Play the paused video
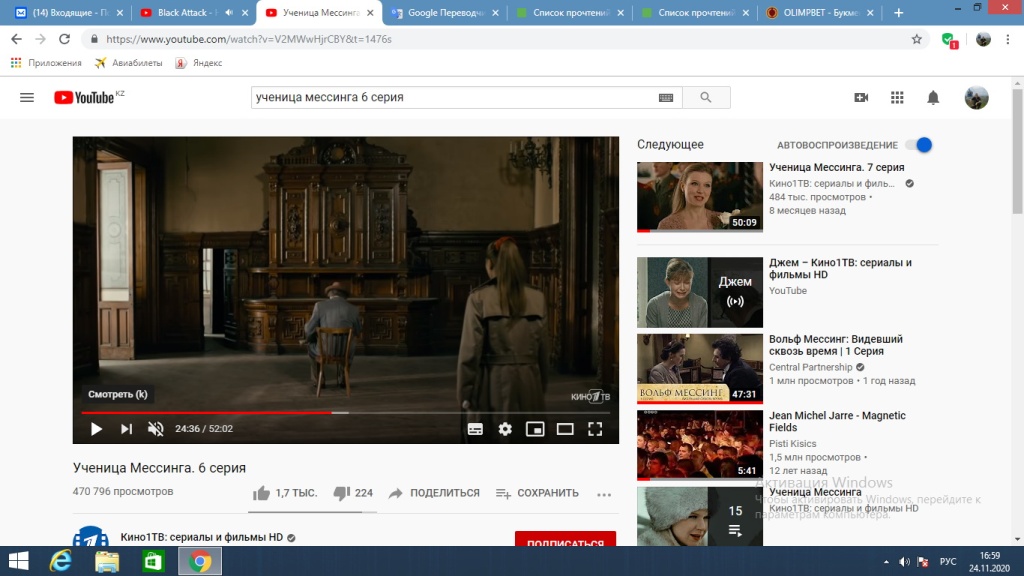Image resolution: width=1024 pixels, height=576 pixels. click(96, 428)
